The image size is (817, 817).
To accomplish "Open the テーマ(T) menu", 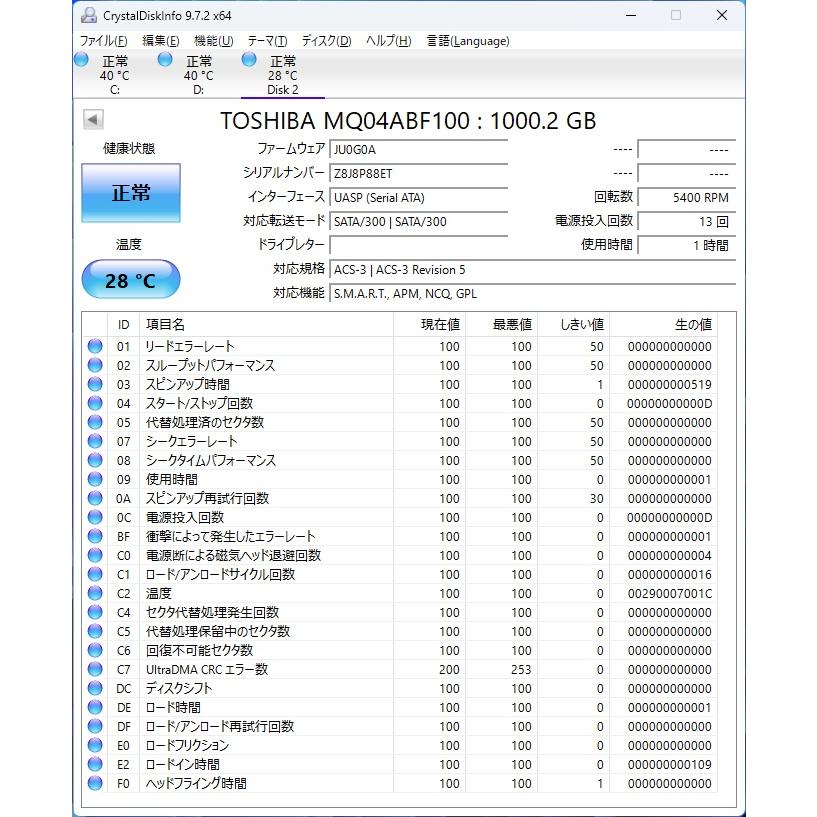I will pyautogui.click(x=267, y=41).
